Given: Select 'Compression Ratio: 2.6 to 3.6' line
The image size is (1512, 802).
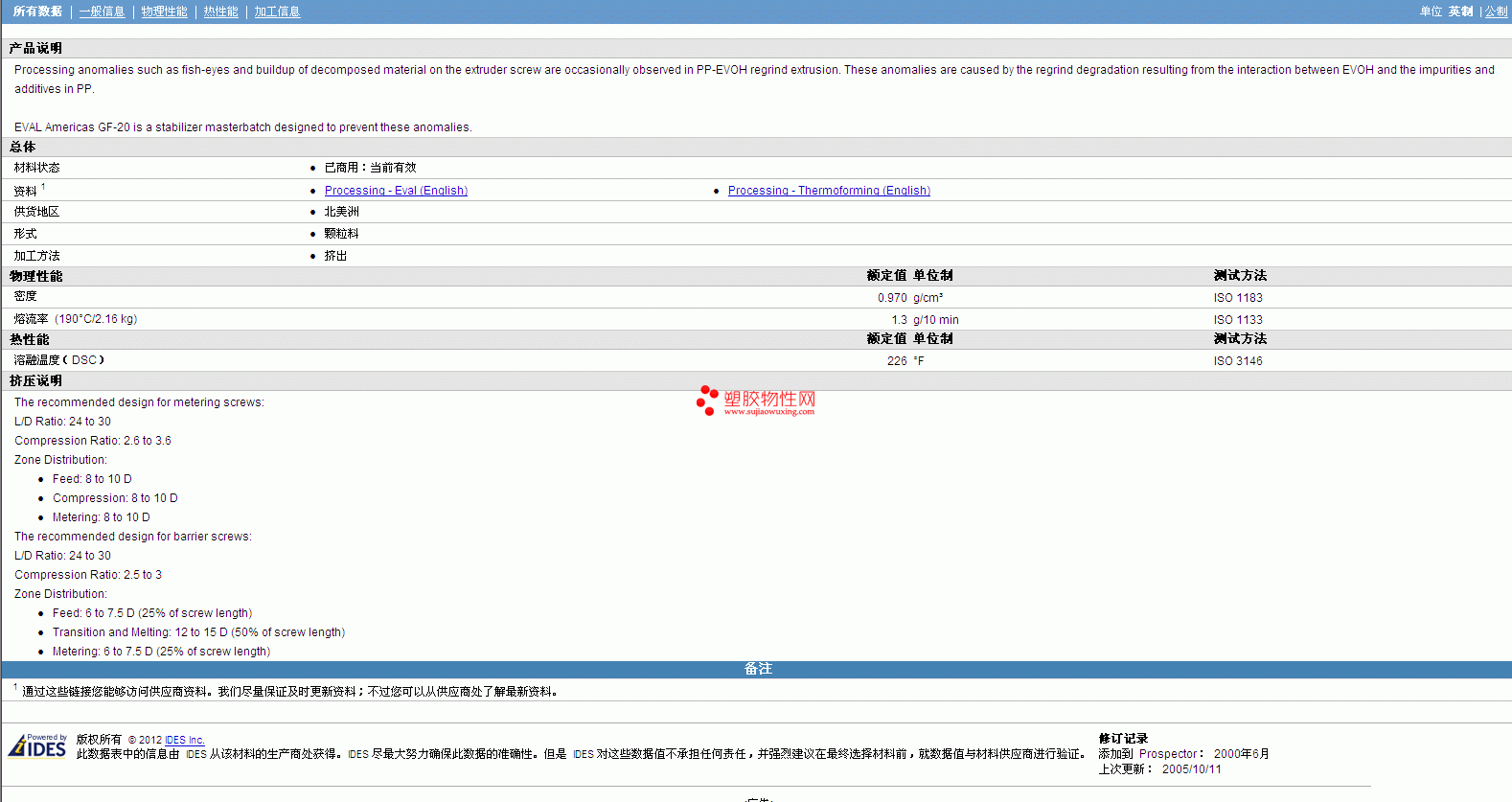Looking at the screenshot, I should pos(93,441).
